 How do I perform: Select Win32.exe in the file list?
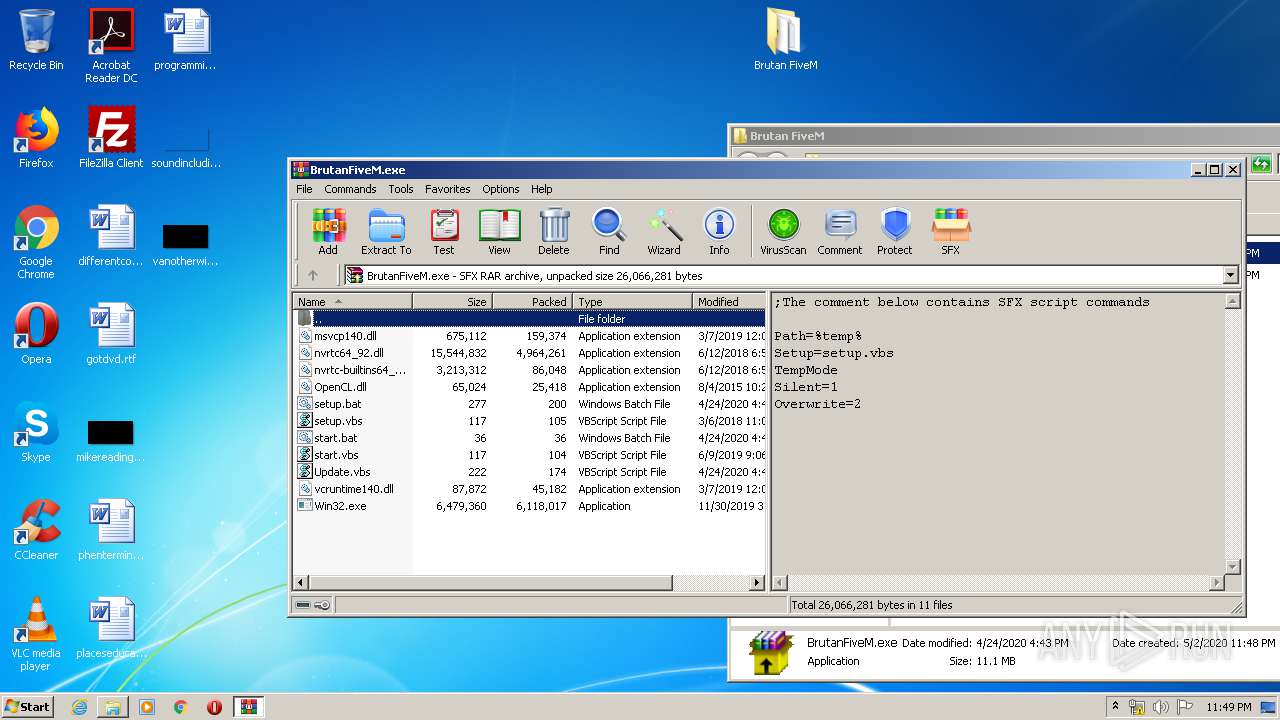(530, 506)
